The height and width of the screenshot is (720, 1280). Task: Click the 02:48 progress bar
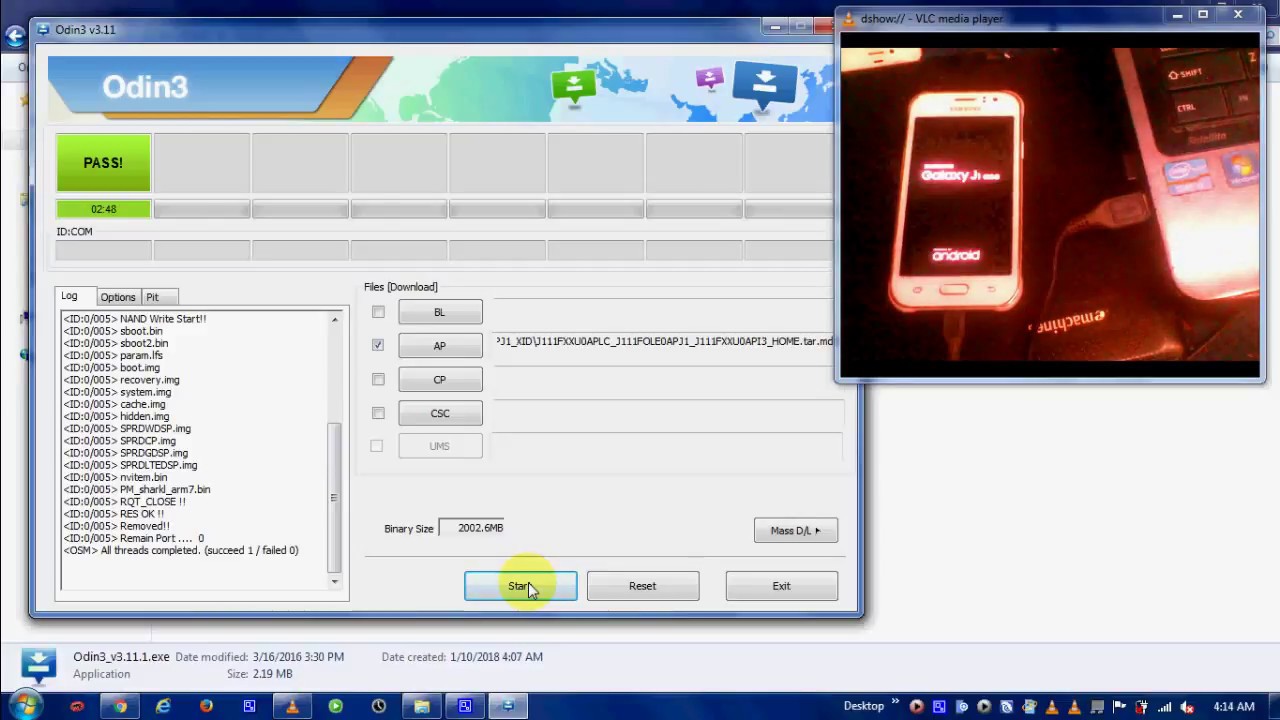point(104,209)
